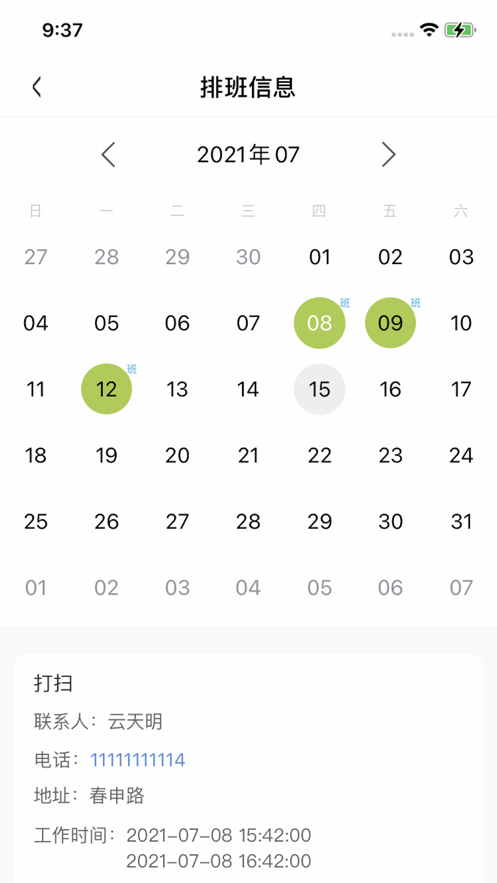Advance to next month with right chevron

click(388, 154)
